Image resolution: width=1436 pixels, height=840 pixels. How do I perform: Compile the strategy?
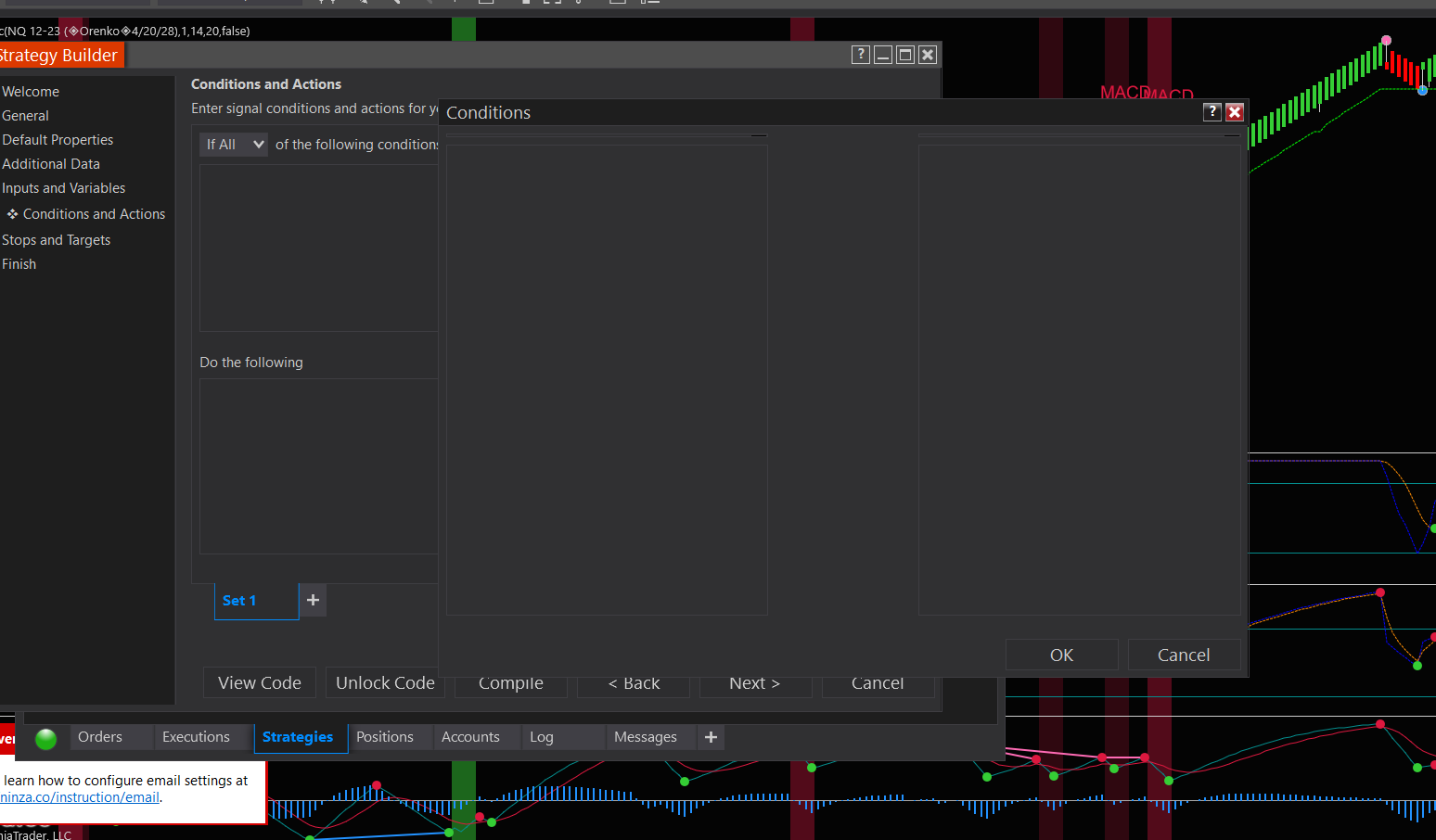click(x=511, y=684)
